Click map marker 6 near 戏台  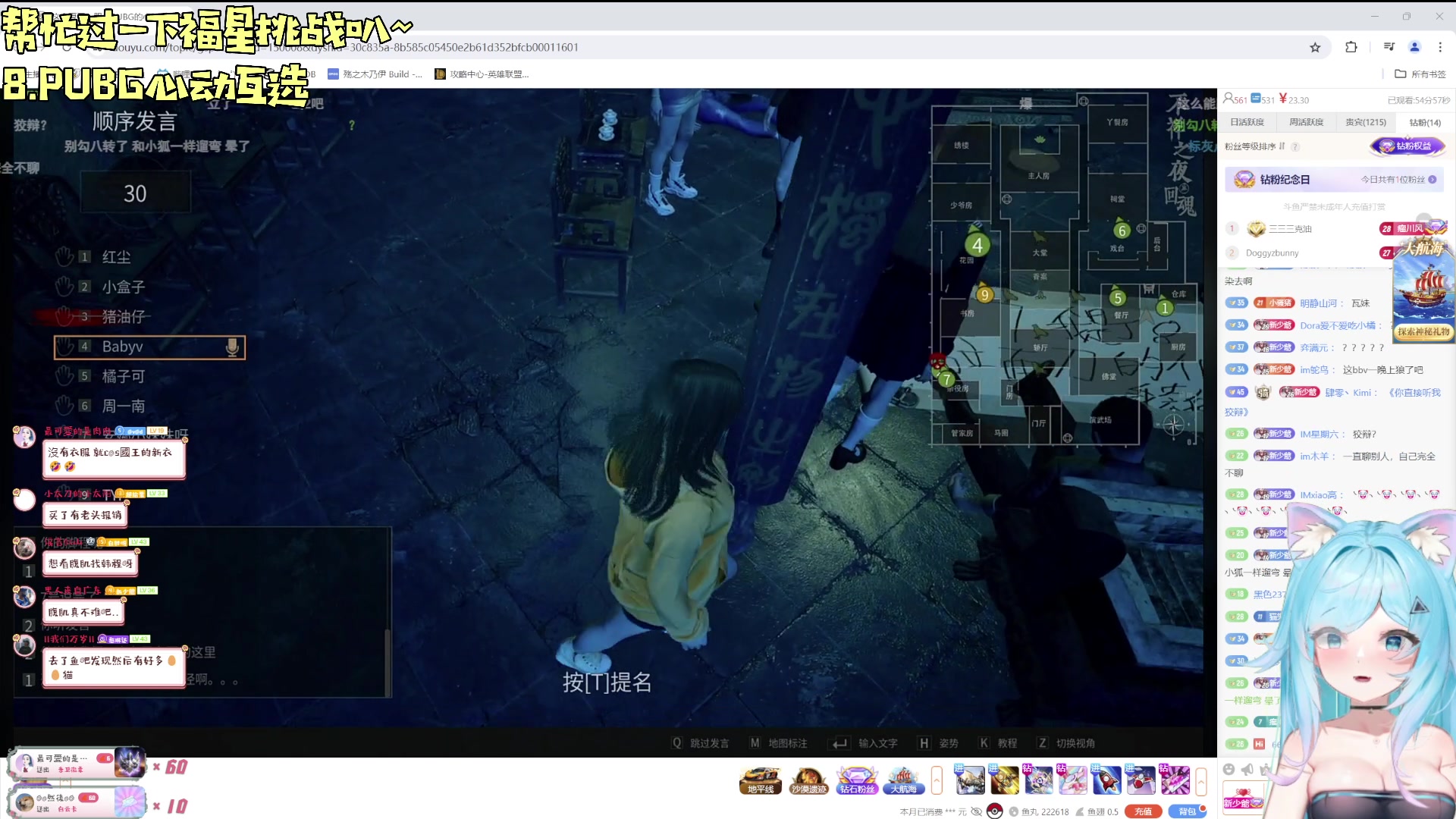1122,231
